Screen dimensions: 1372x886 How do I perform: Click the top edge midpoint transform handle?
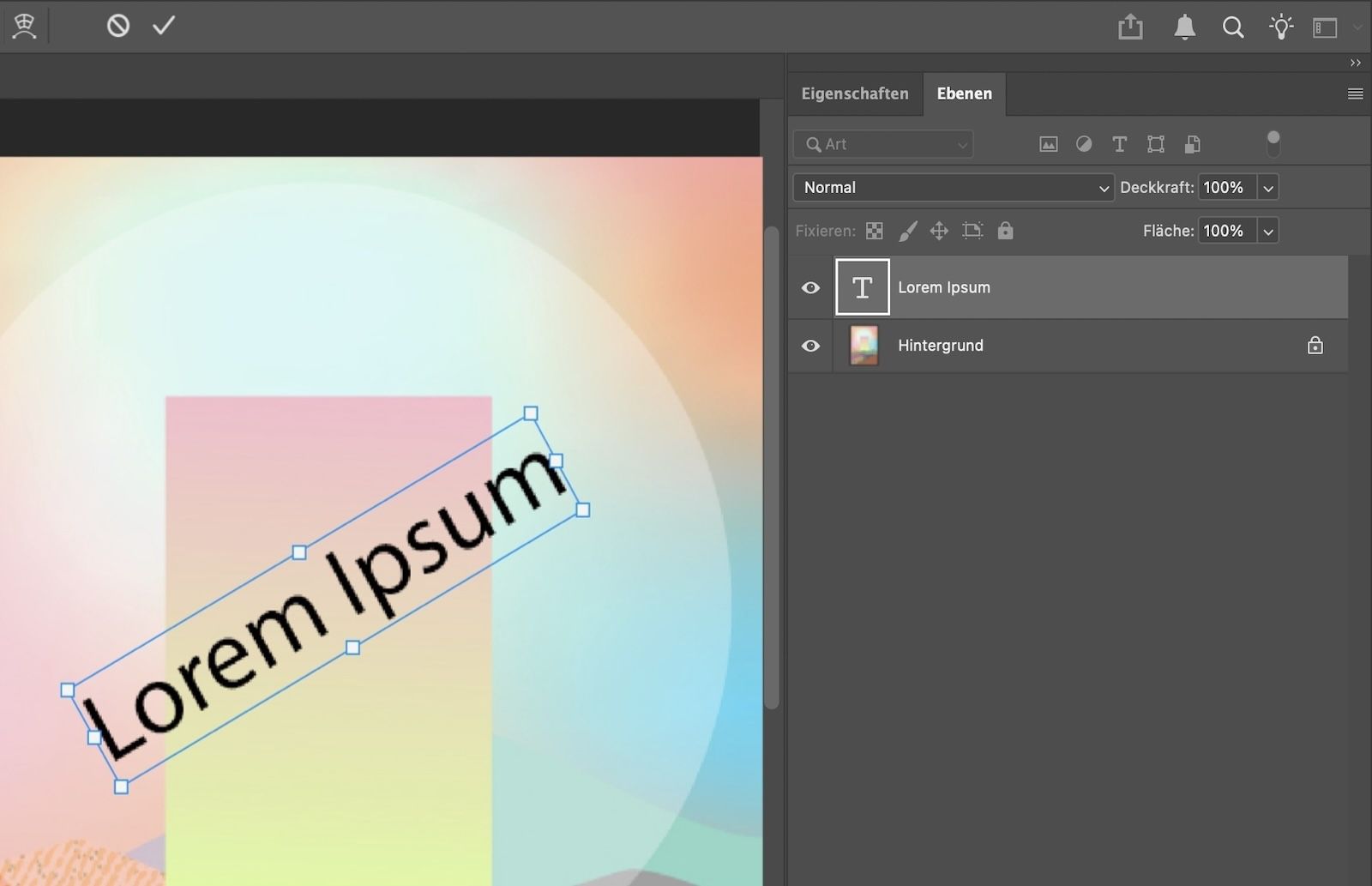pos(299,552)
